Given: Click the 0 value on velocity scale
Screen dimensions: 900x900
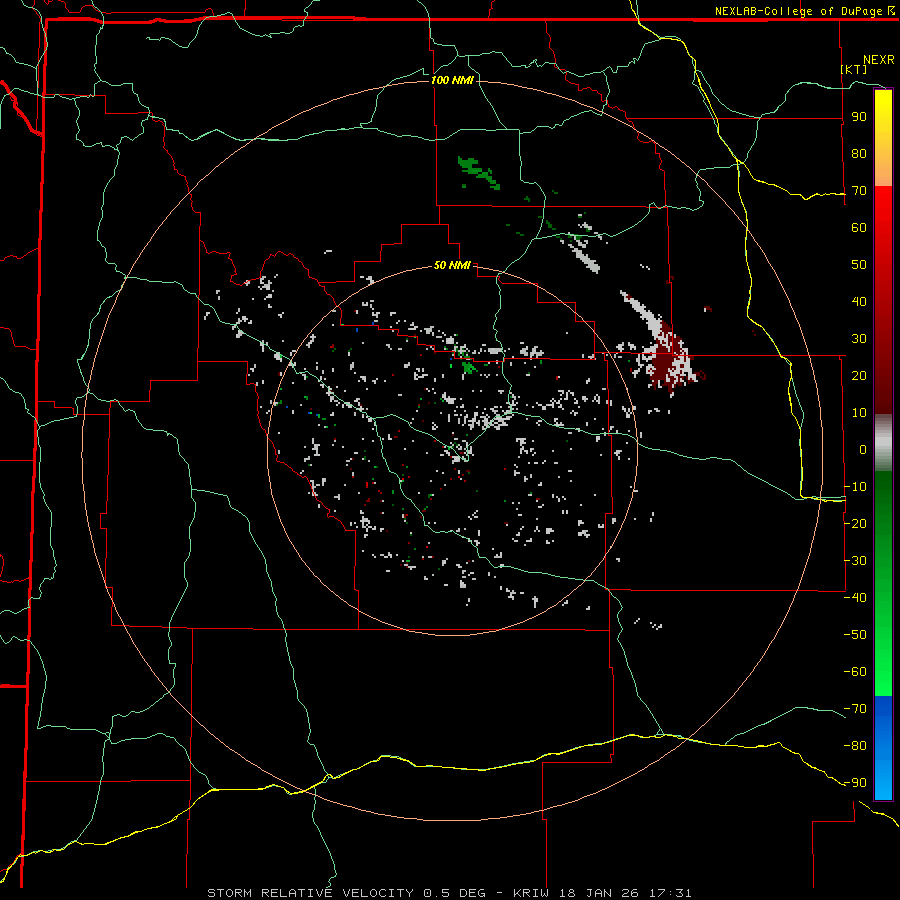Looking at the screenshot, I should tap(863, 449).
